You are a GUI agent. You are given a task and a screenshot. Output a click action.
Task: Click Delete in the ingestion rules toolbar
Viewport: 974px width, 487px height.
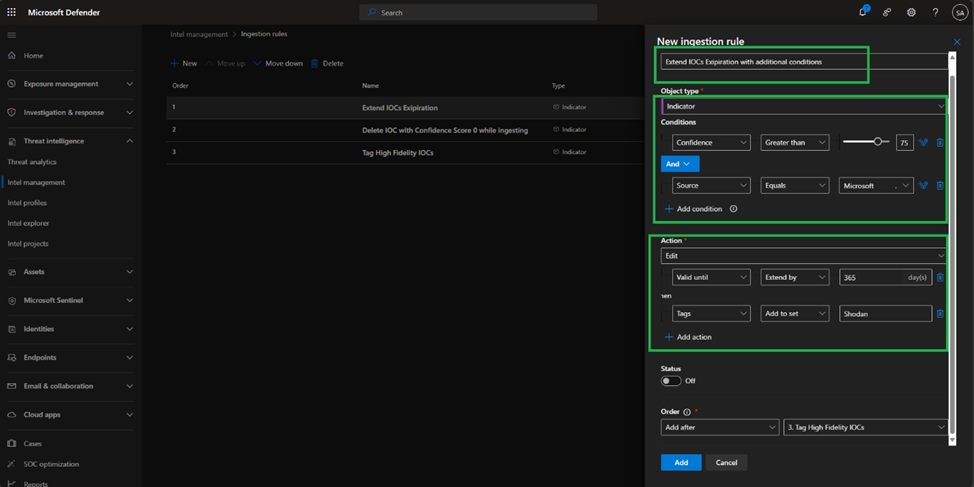point(327,63)
